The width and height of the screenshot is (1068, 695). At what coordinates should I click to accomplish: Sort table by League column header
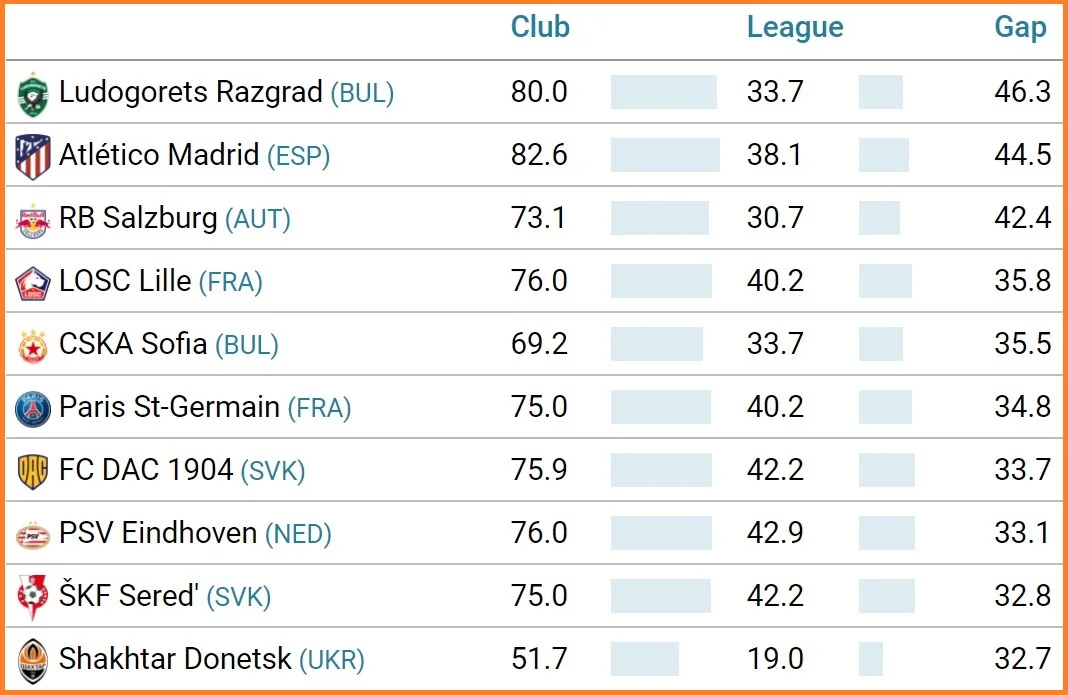pyautogui.click(x=795, y=27)
